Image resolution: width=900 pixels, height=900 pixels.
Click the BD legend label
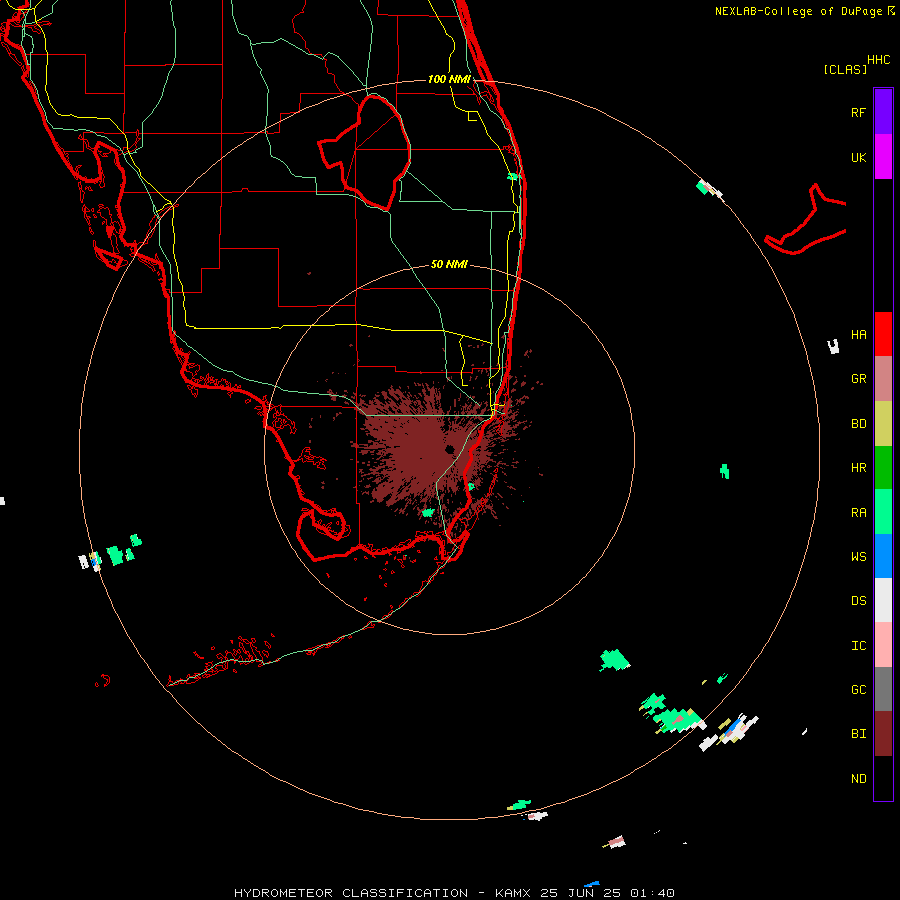[858, 424]
